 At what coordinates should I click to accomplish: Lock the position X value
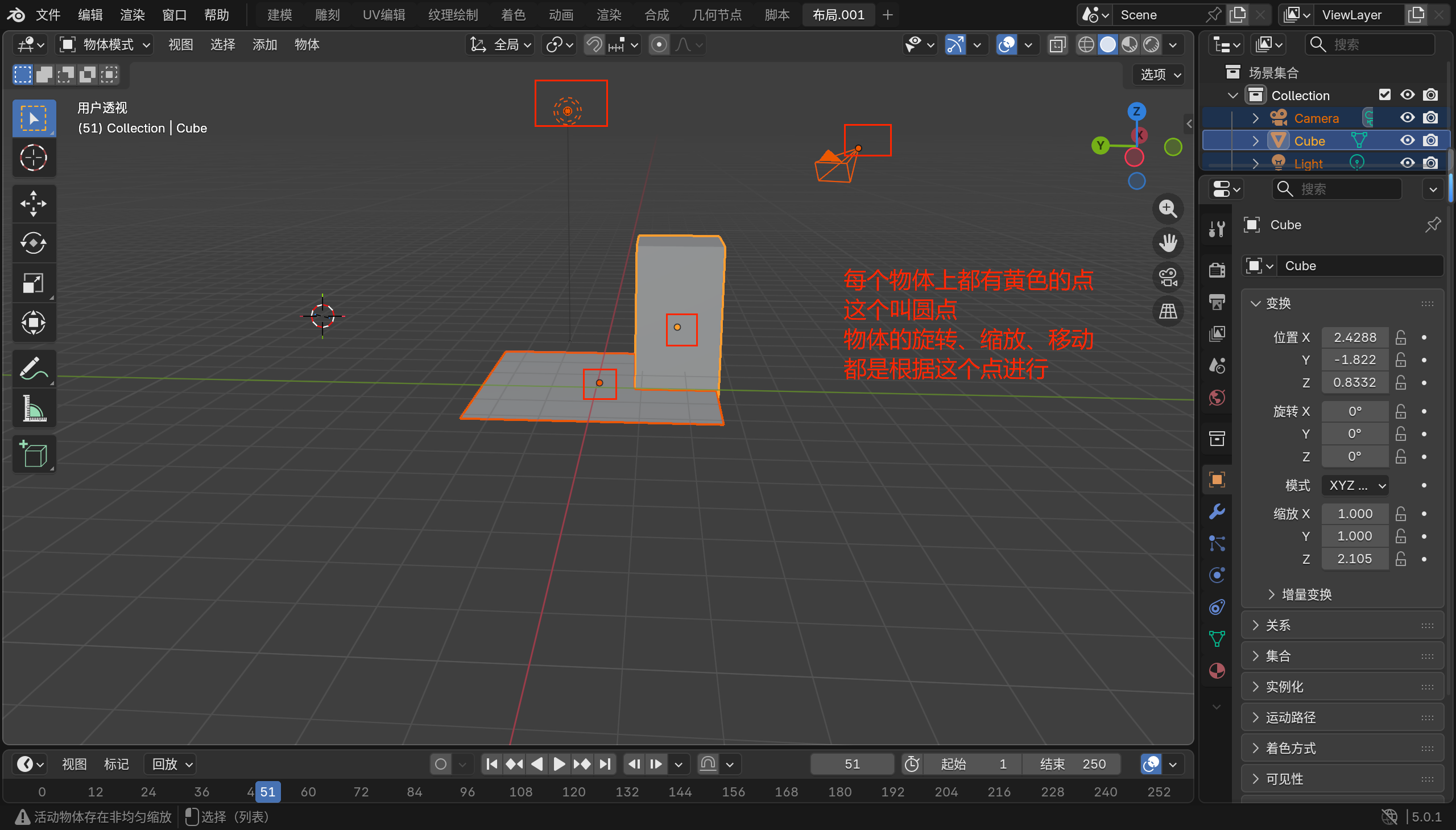[x=1401, y=337]
